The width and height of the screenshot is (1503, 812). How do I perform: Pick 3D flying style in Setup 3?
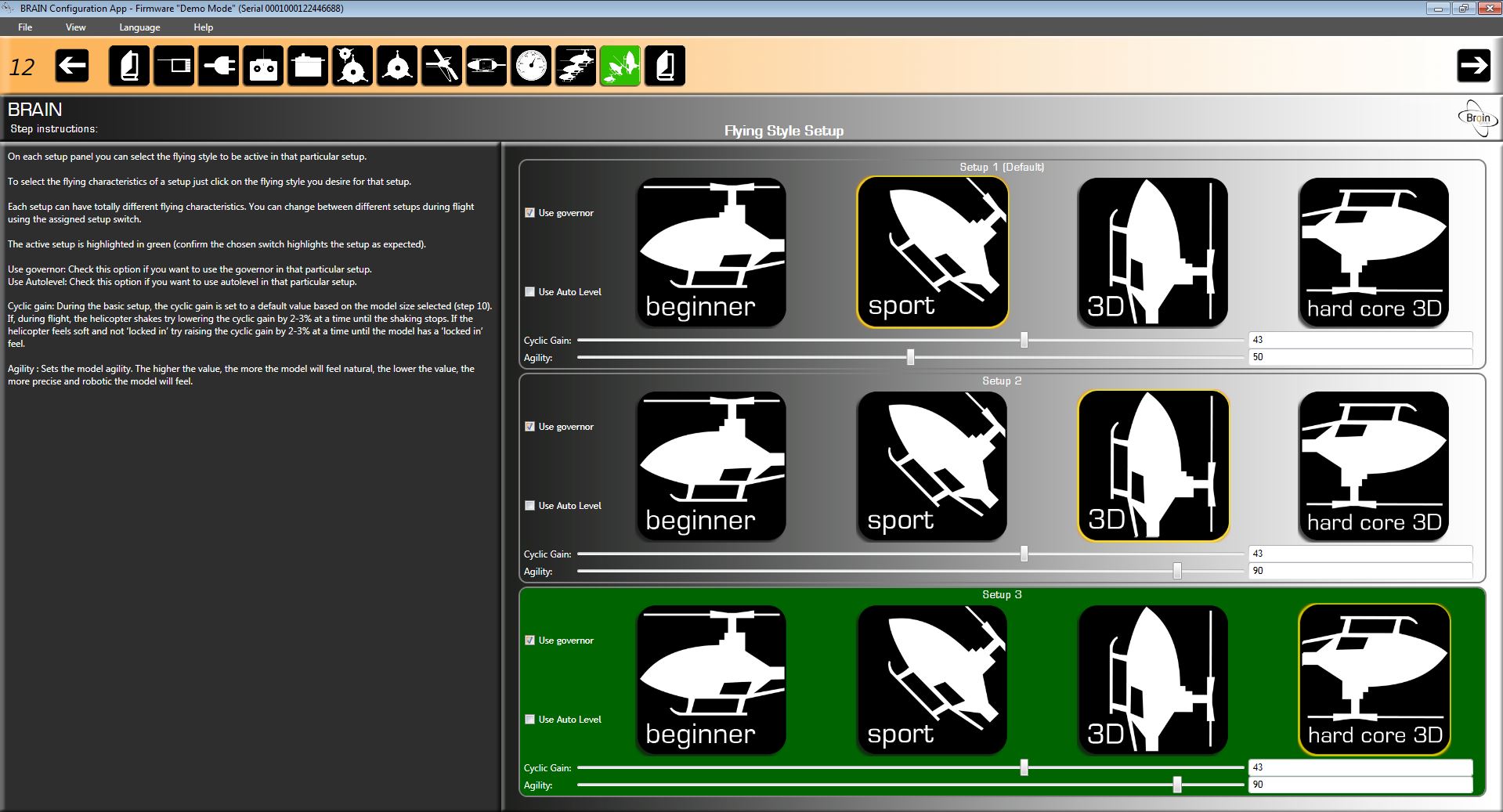pos(1153,680)
